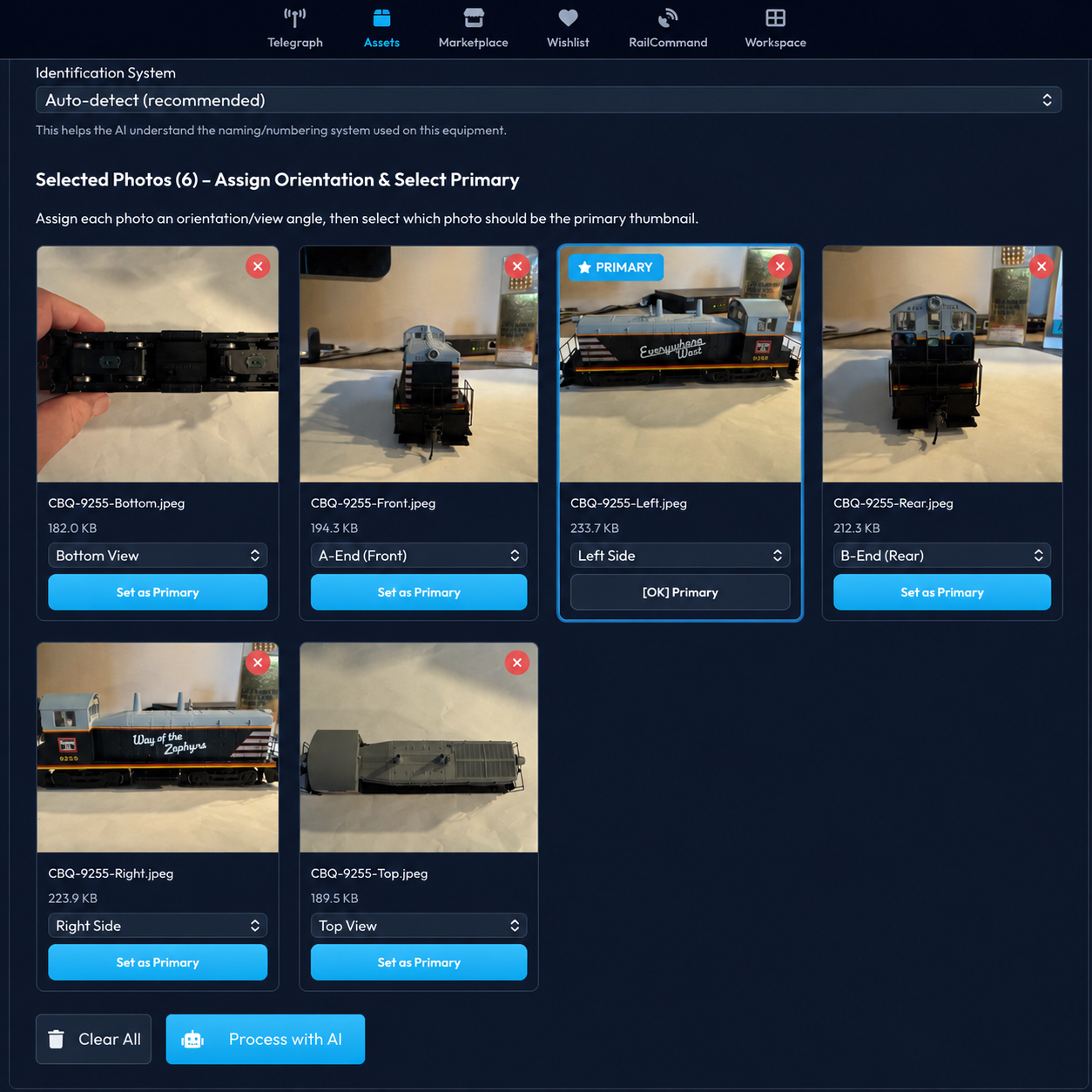Open the A-End (Front) orientation dropdown
This screenshot has height=1092, width=1092.
(x=419, y=556)
